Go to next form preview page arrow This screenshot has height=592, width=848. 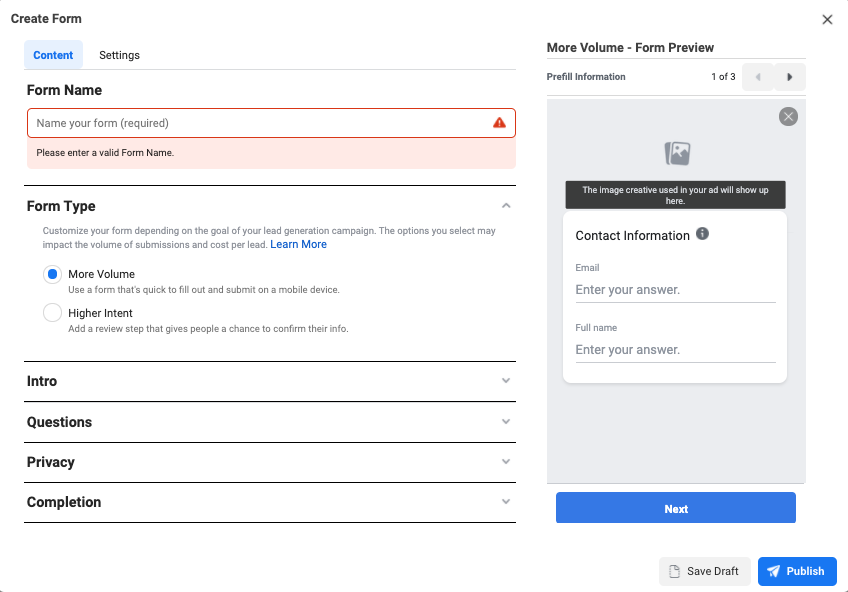790,77
